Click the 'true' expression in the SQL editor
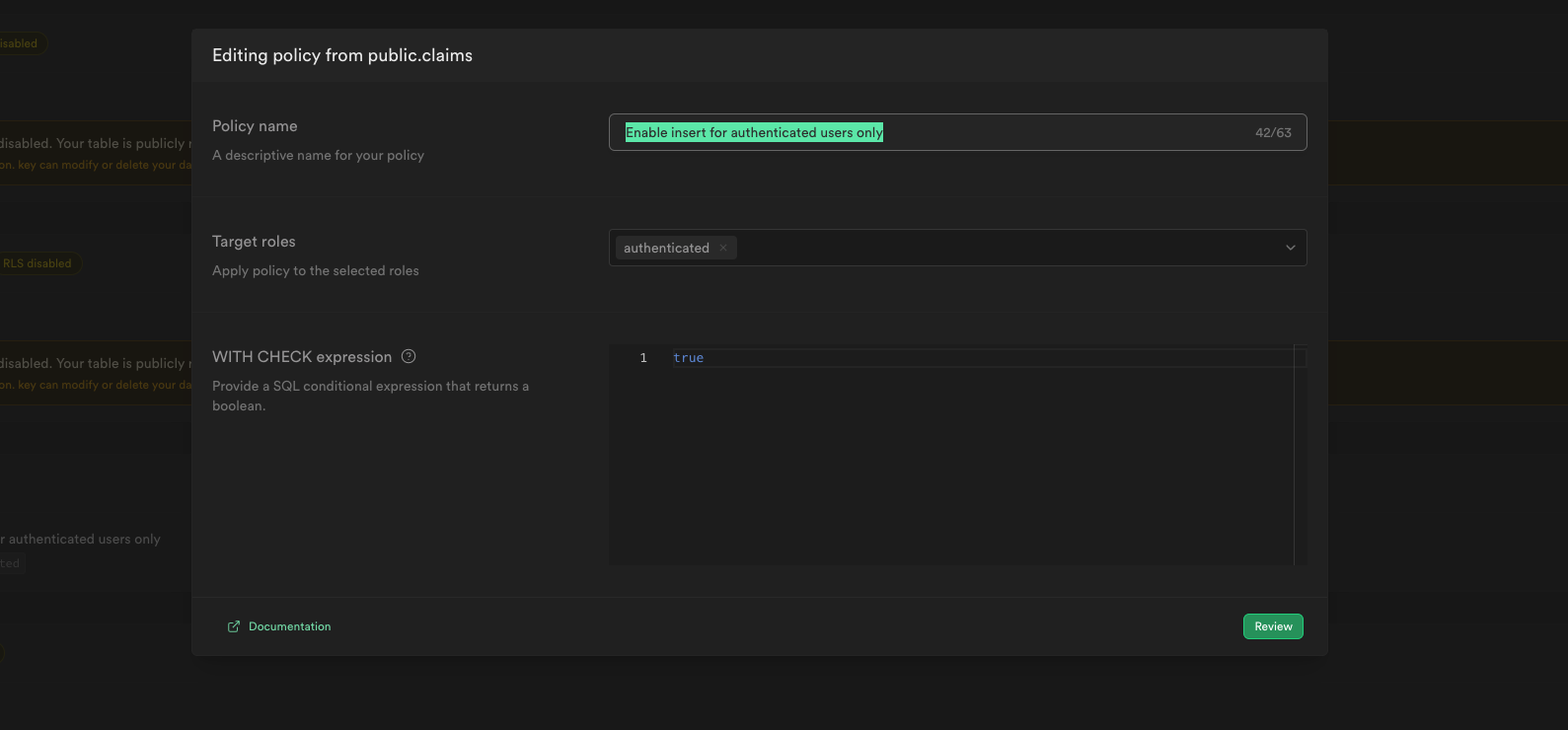The width and height of the screenshot is (1568, 730). (x=688, y=358)
